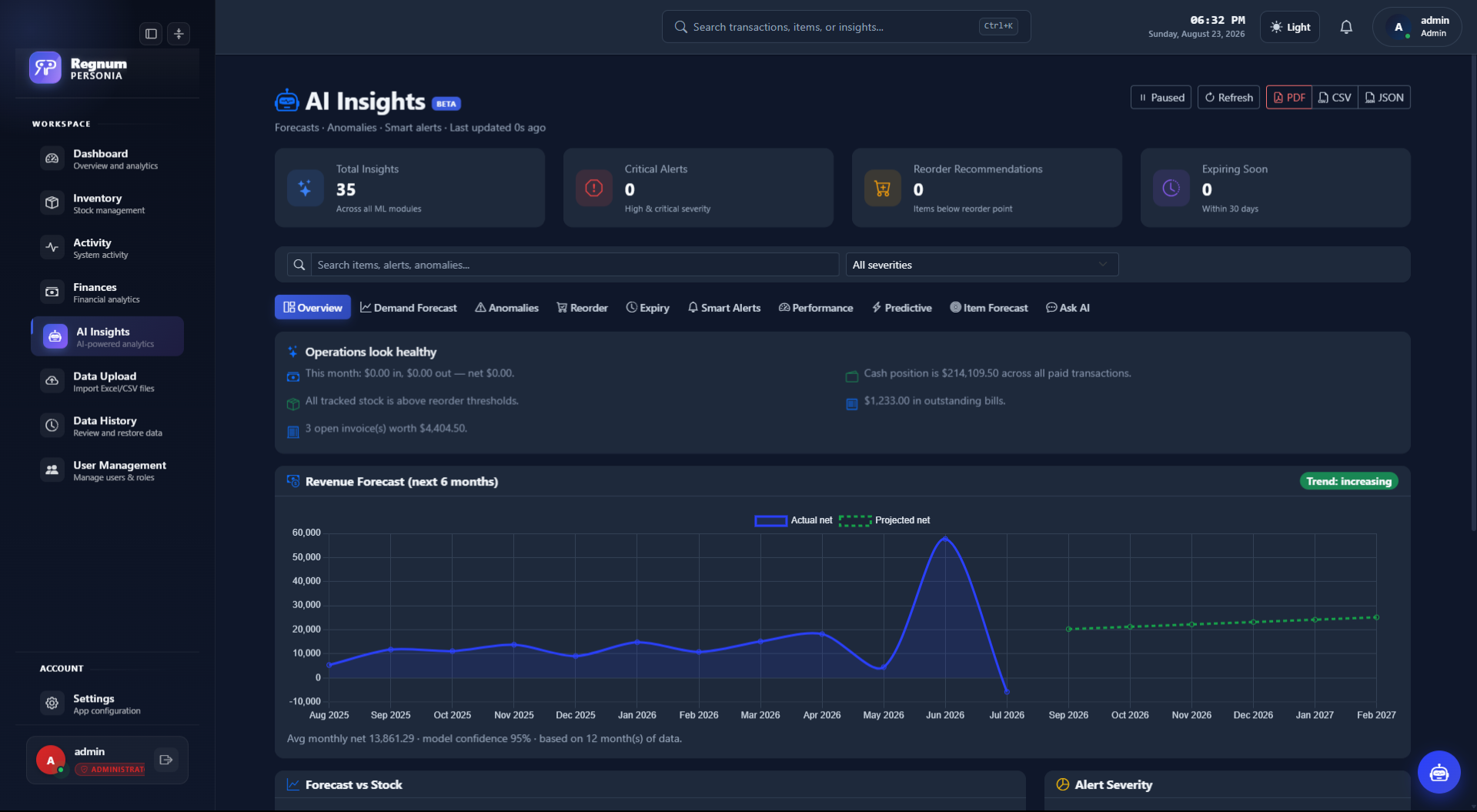The height and width of the screenshot is (812, 1477).
Task: Focus the global search transactions field
Action: [x=846, y=27]
